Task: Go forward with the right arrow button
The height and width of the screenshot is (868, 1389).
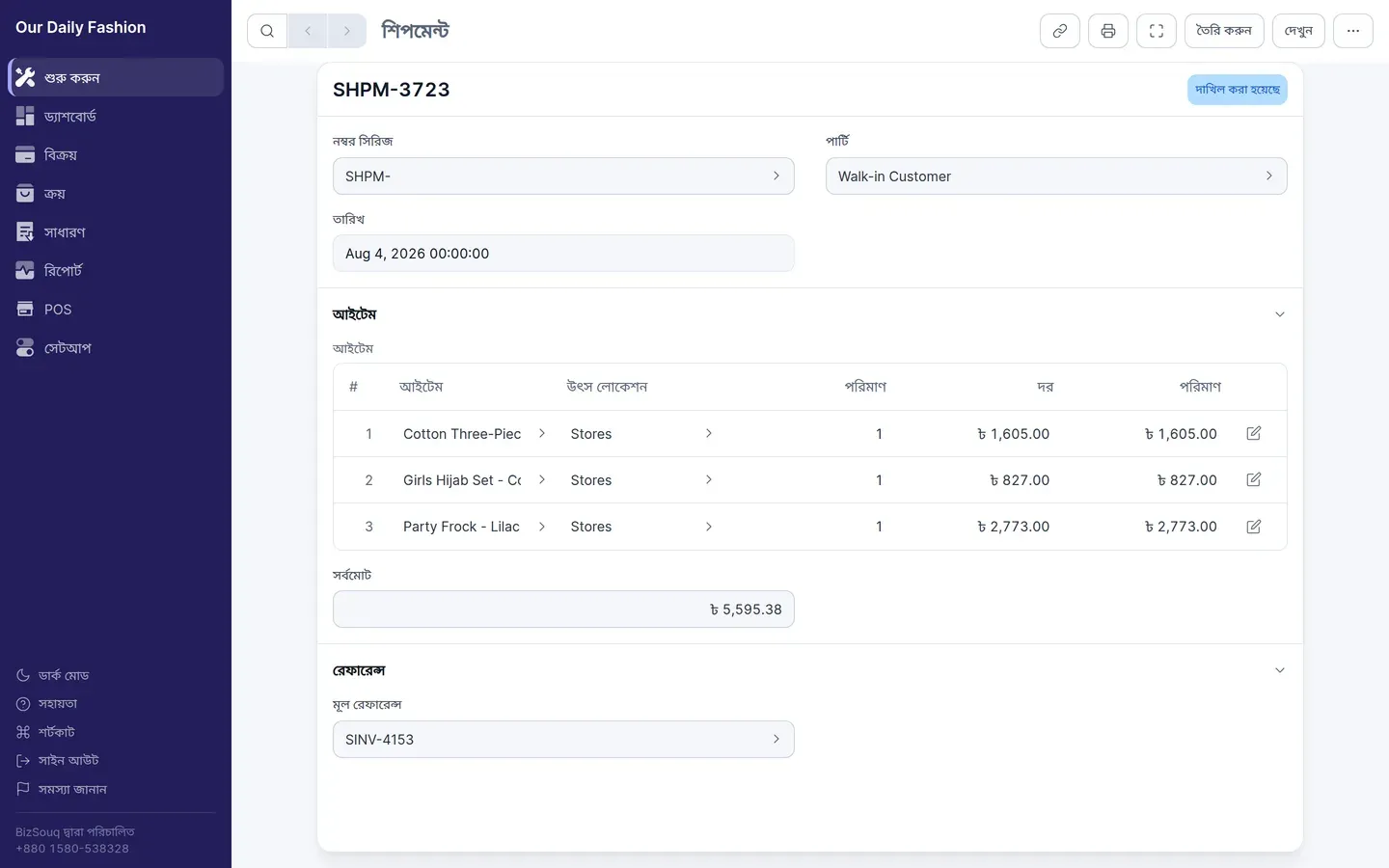Action: [347, 31]
